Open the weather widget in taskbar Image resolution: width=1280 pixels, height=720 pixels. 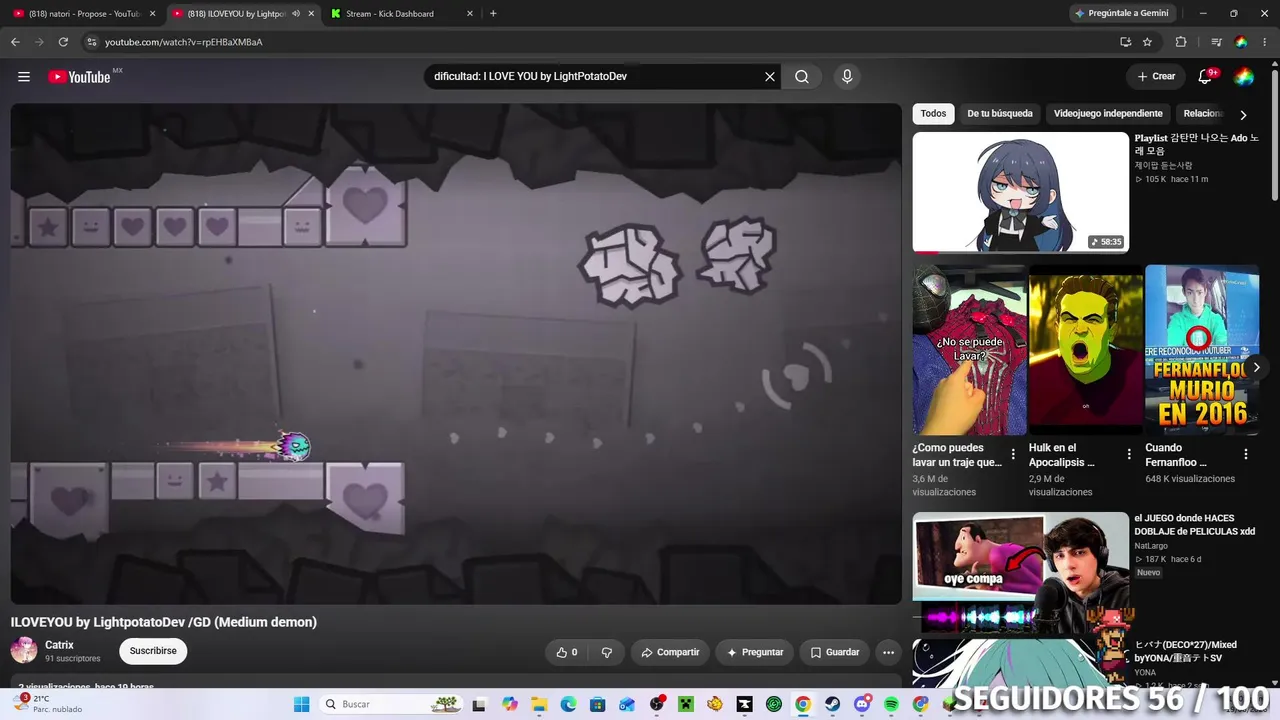point(45,704)
